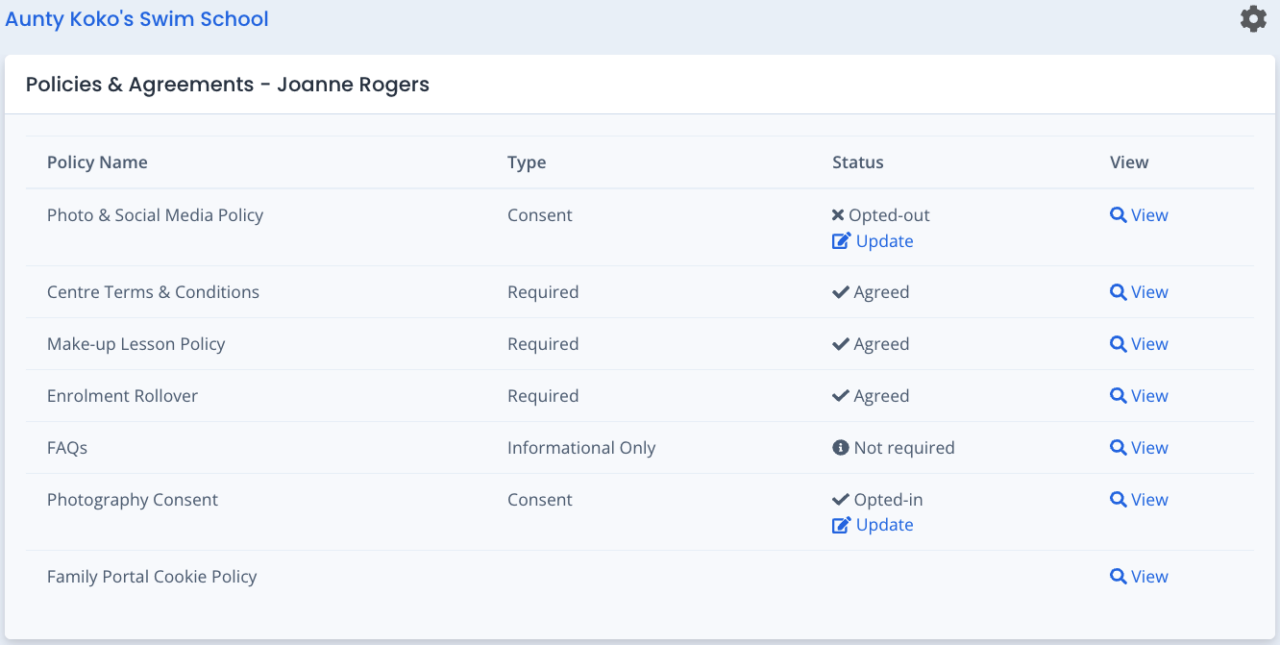Click the Policies & Agreements page heading
Screen dimensions: 1280x645
click(227, 84)
